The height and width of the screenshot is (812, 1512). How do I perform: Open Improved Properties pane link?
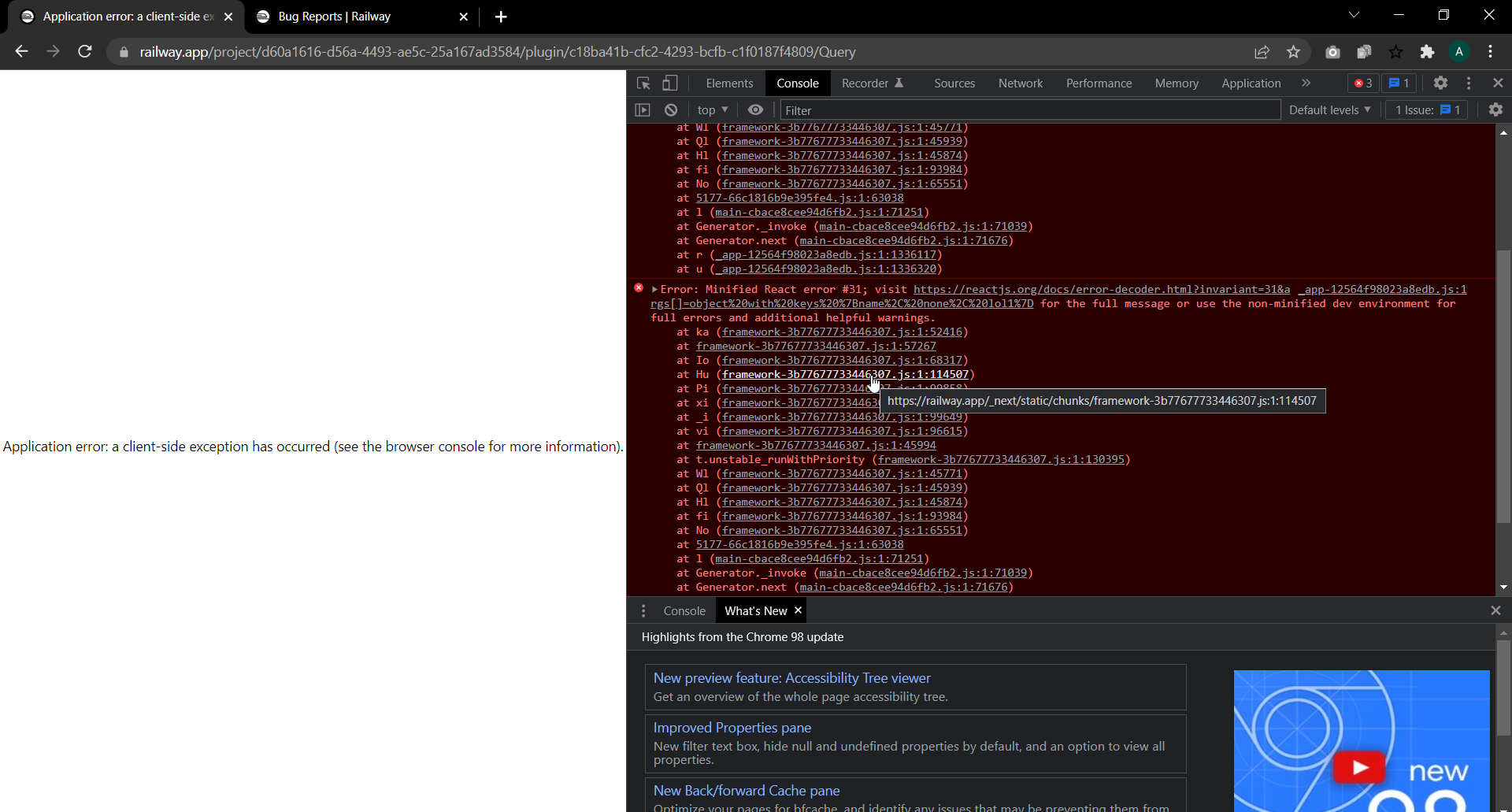[x=732, y=728]
